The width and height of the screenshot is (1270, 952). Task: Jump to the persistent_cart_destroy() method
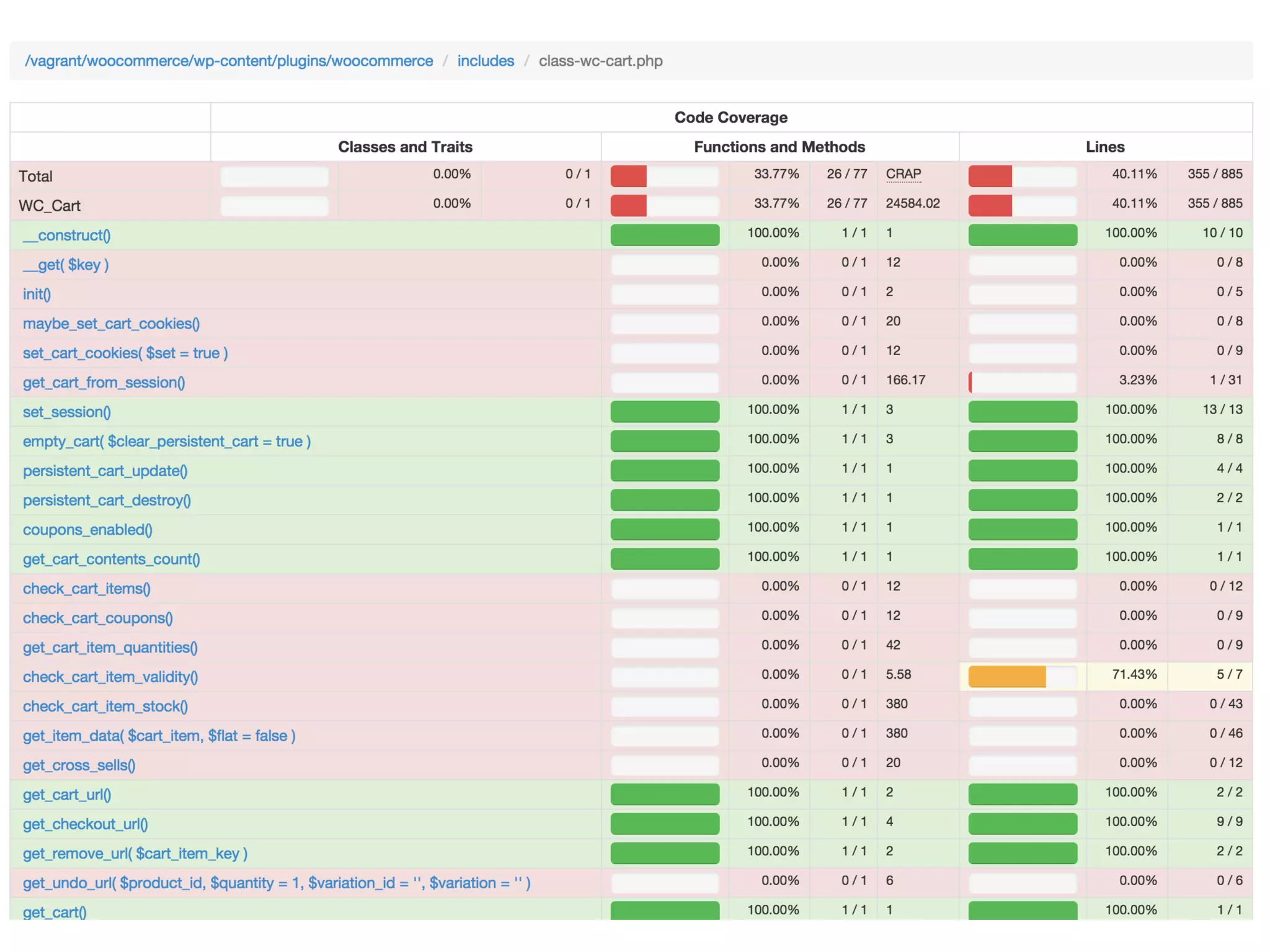(x=107, y=500)
